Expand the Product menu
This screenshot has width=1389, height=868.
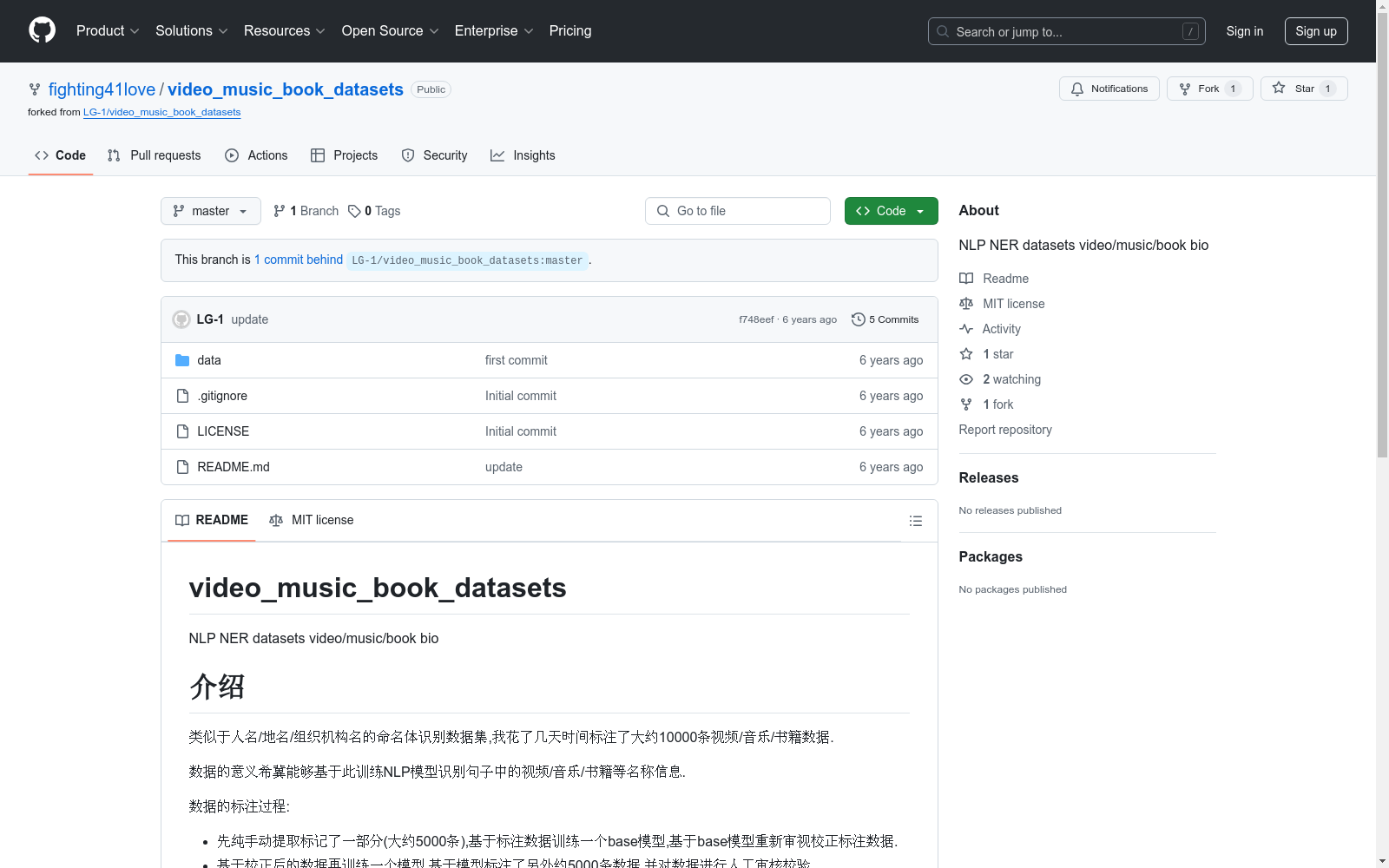108,30
